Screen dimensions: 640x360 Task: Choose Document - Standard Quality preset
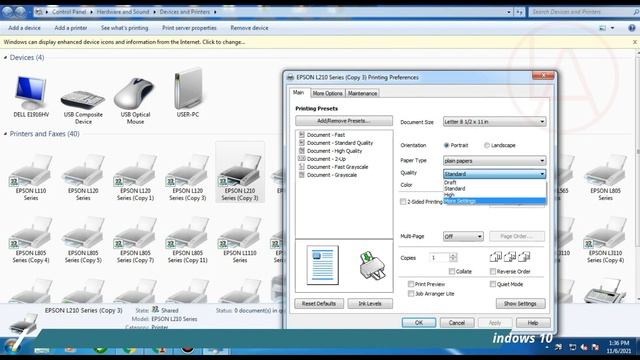[340, 143]
